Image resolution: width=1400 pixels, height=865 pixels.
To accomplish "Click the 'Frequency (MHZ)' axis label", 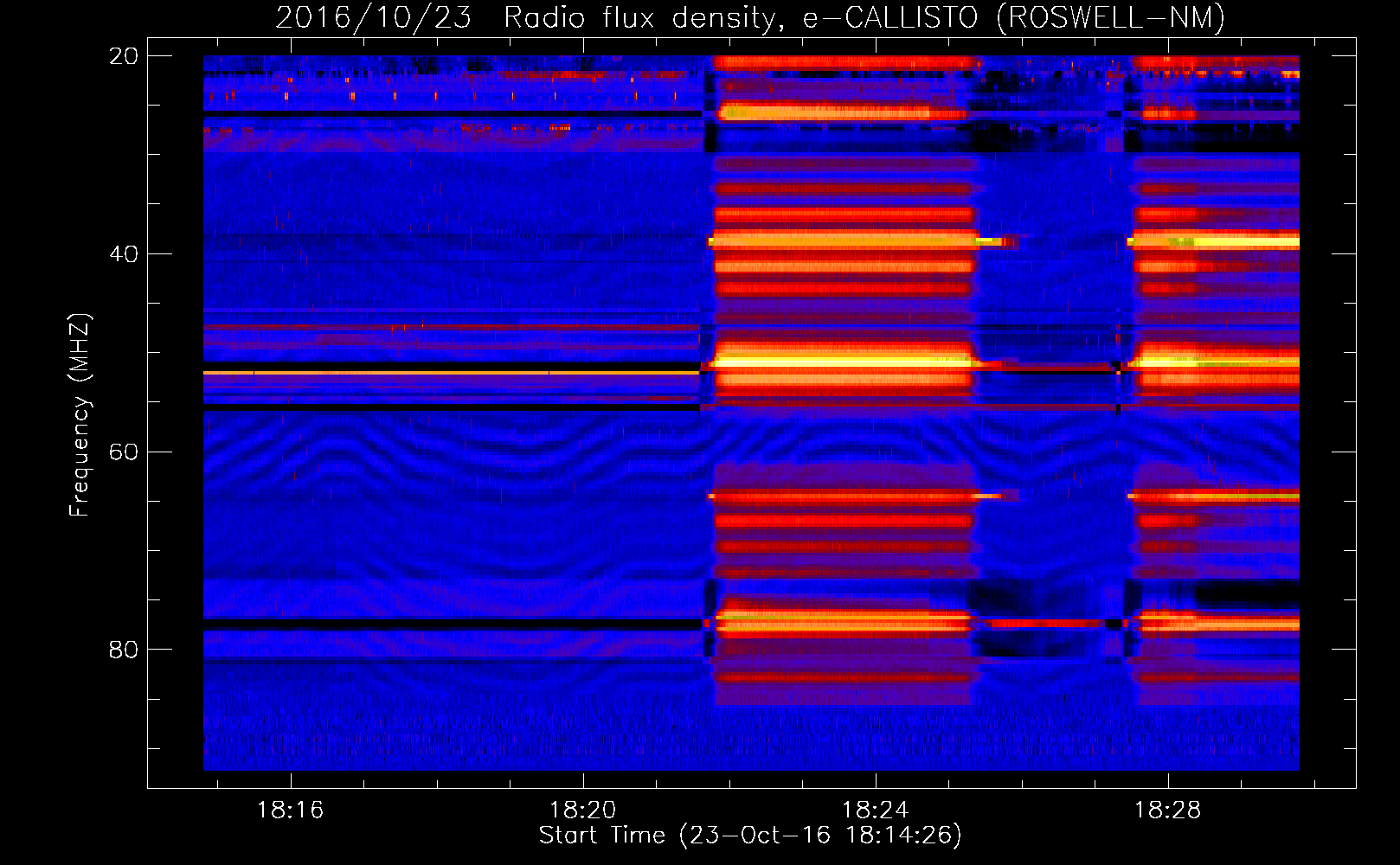I will (80, 415).
